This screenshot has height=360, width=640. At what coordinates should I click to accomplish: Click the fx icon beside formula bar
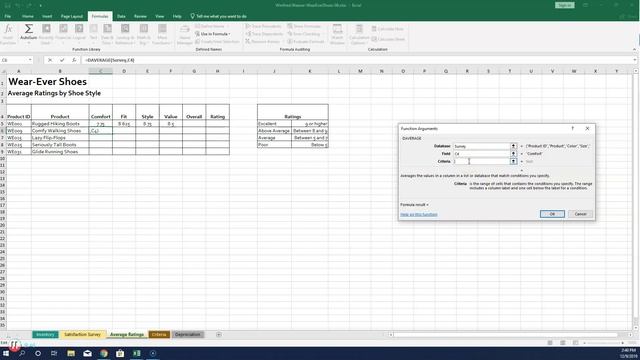74,60
